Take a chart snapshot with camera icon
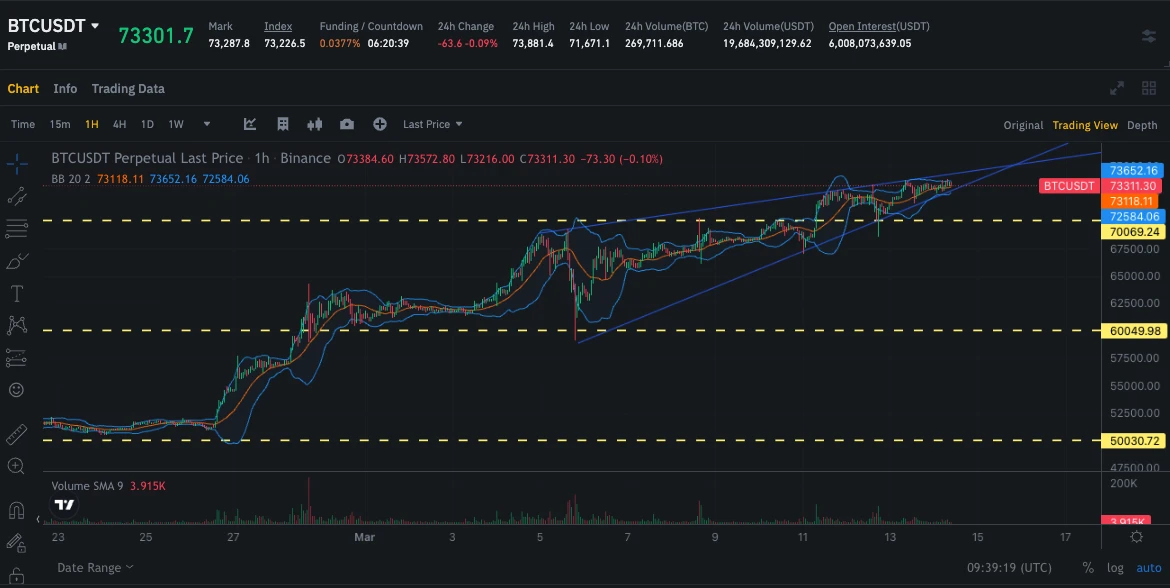 click(347, 124)
